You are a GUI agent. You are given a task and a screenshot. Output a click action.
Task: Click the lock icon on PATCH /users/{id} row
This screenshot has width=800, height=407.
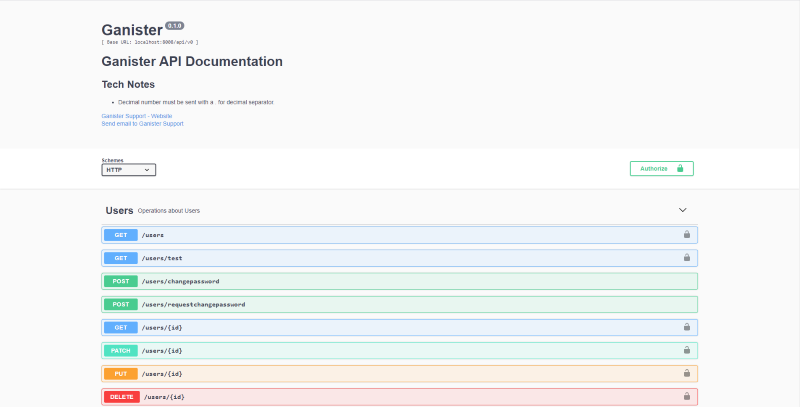pyautogui.click(x=687, y=350)
